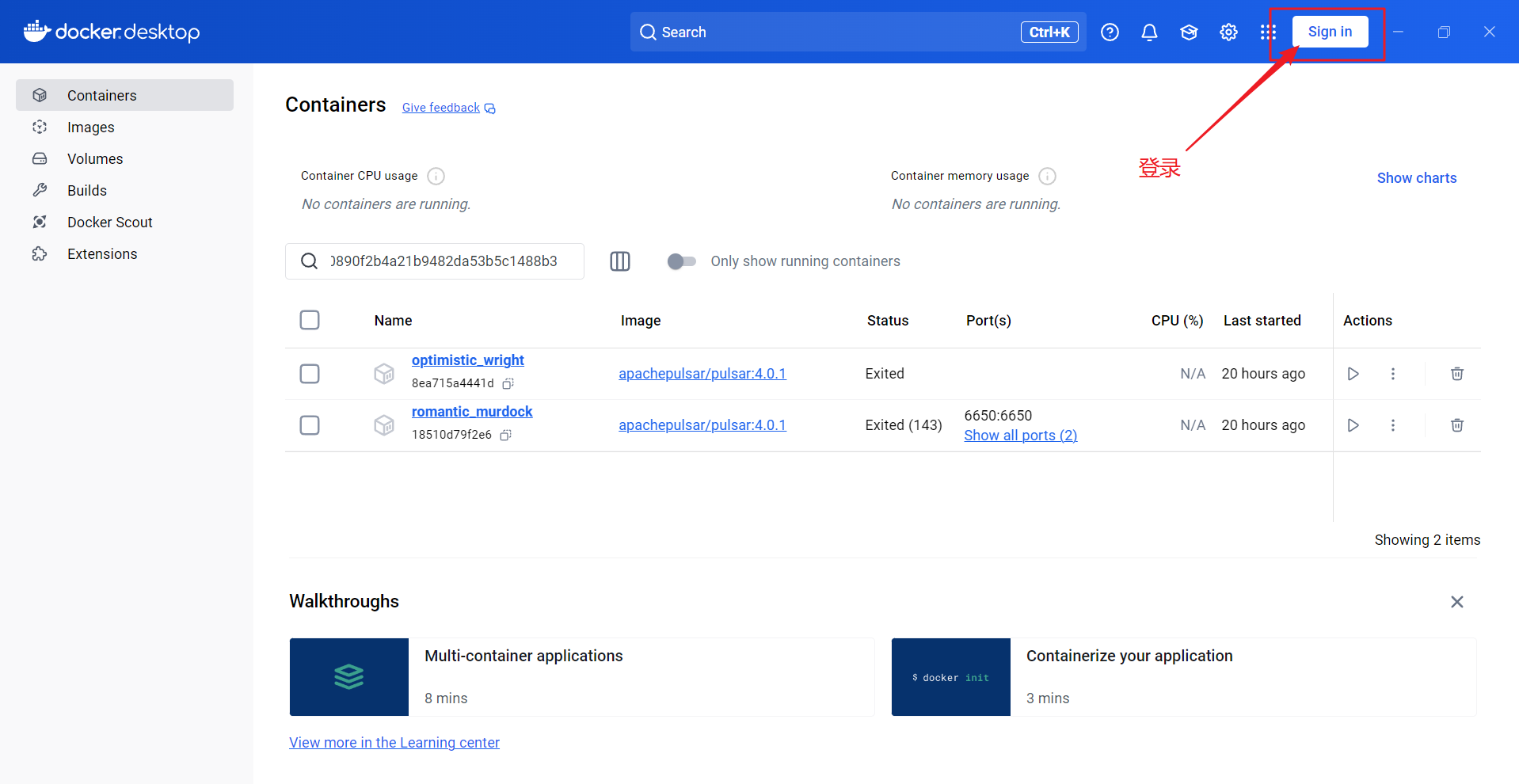Go to Builds in sidebar
The width and height of the screenshot is (1519, 784).
tap(124, 190)
